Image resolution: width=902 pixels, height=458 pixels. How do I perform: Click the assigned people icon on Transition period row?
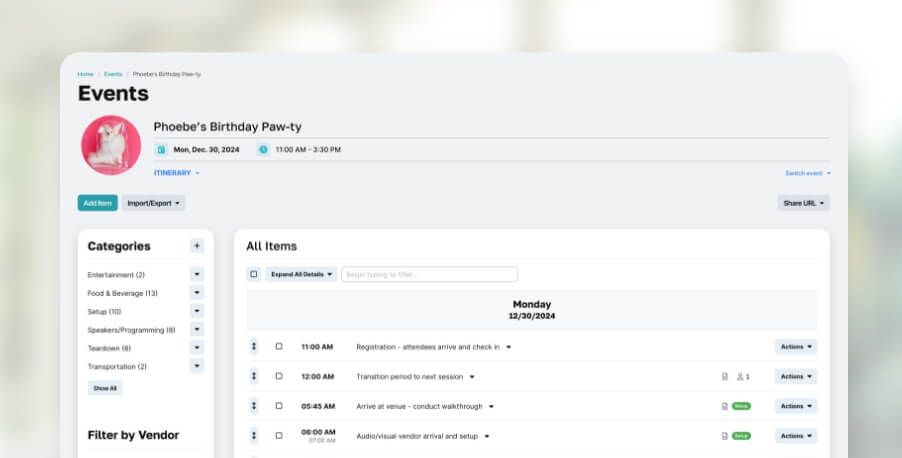743,377
